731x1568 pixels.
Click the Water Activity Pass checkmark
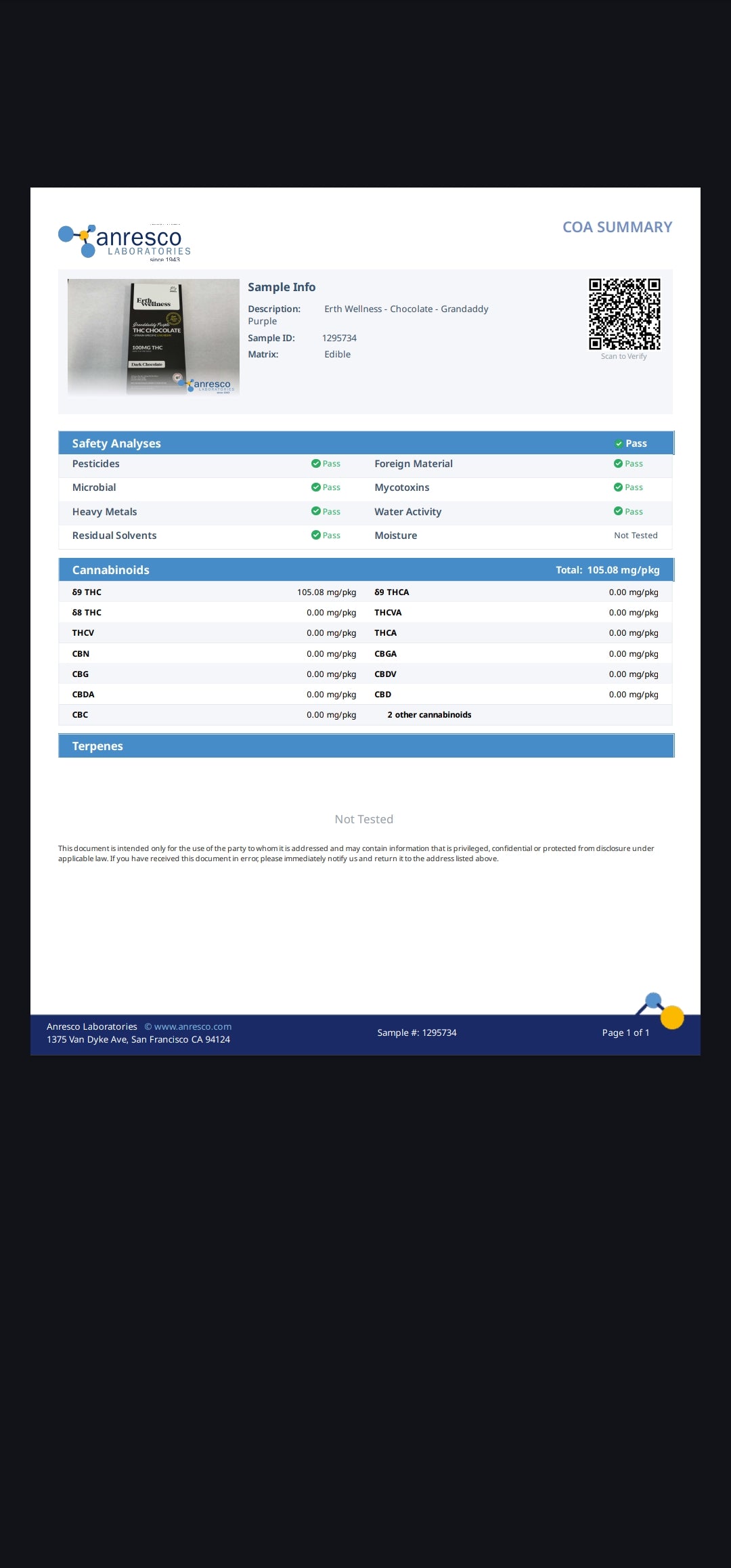click(618, 512)
